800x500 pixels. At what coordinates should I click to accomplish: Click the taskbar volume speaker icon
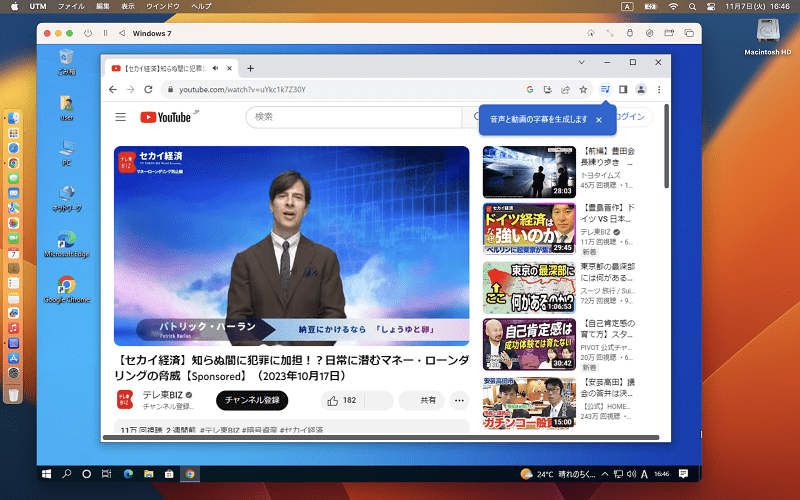631,474
